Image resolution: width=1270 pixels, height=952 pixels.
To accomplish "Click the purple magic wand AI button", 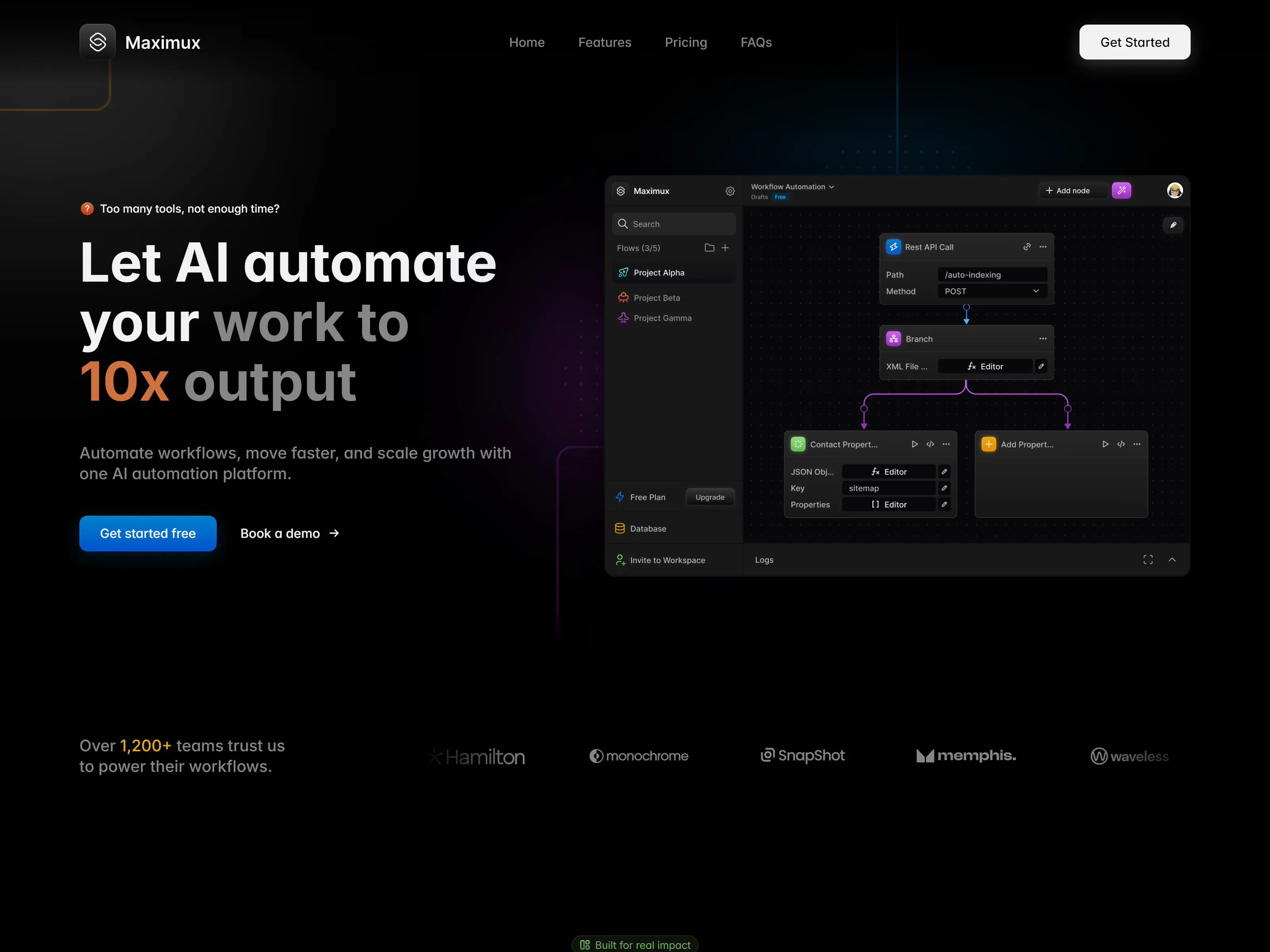I will [1121, 190].
